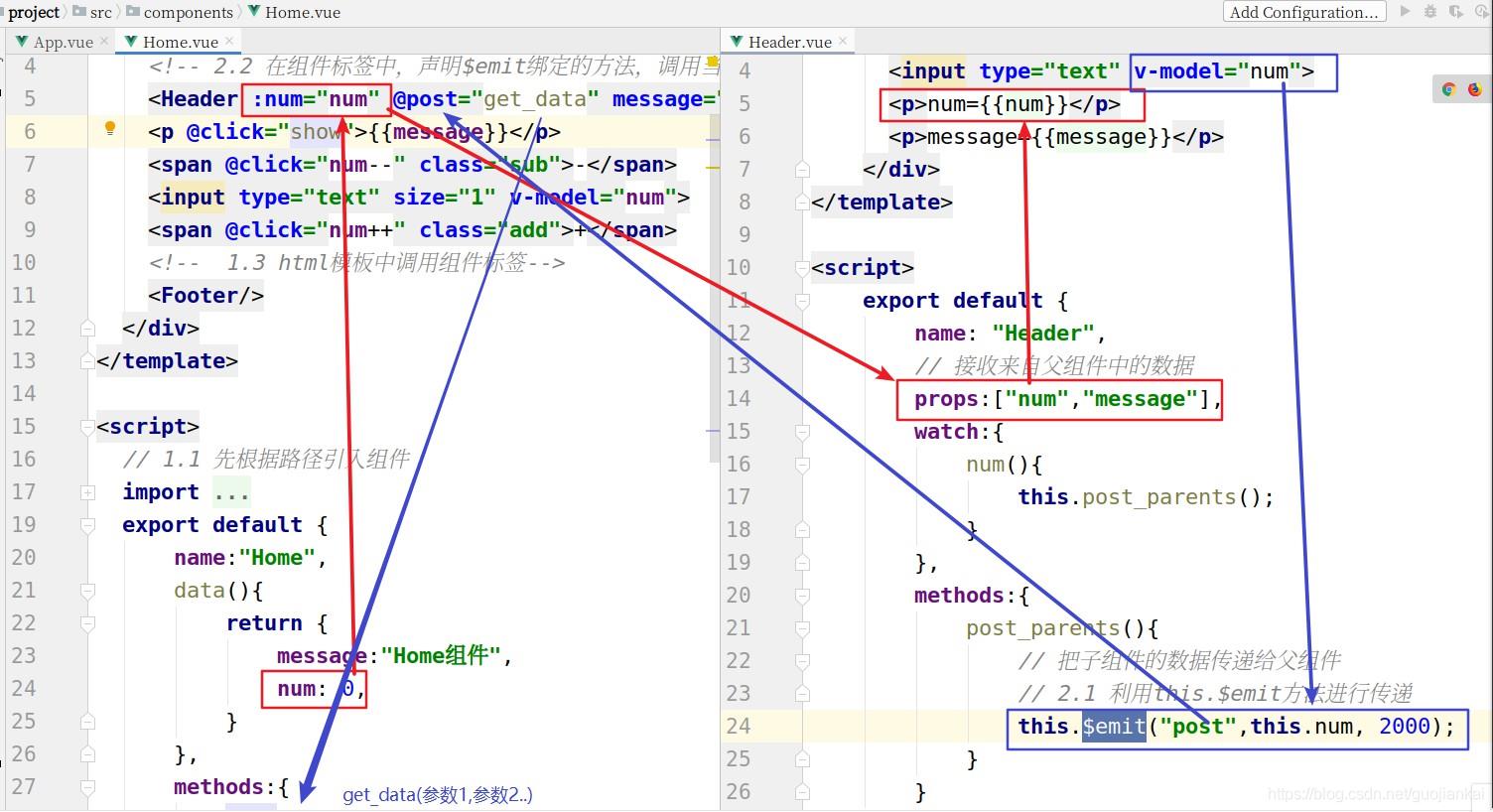
Task: Click span with class="sub" in Home.vue
Action: tap(413, 165)
